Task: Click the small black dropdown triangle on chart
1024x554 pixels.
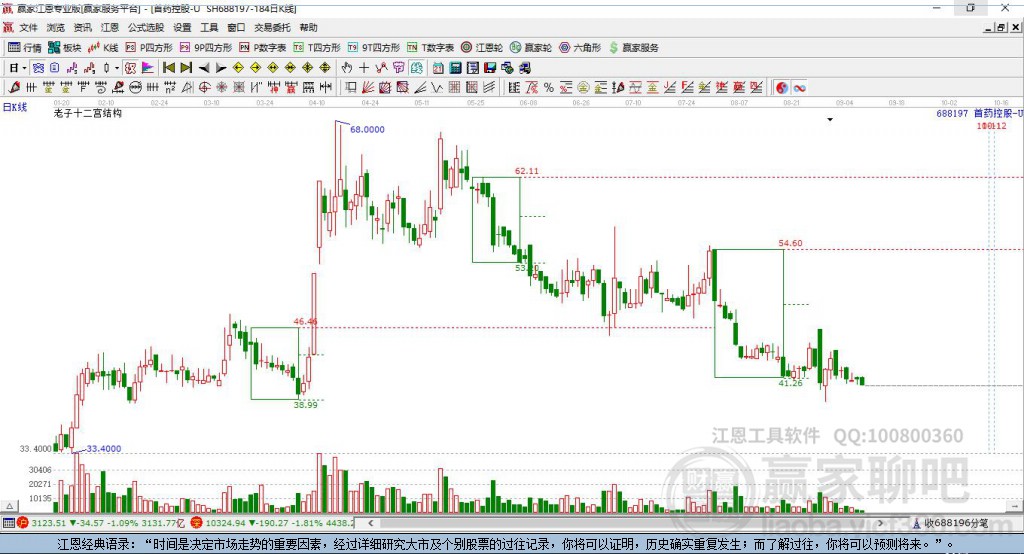Action: 830,120
